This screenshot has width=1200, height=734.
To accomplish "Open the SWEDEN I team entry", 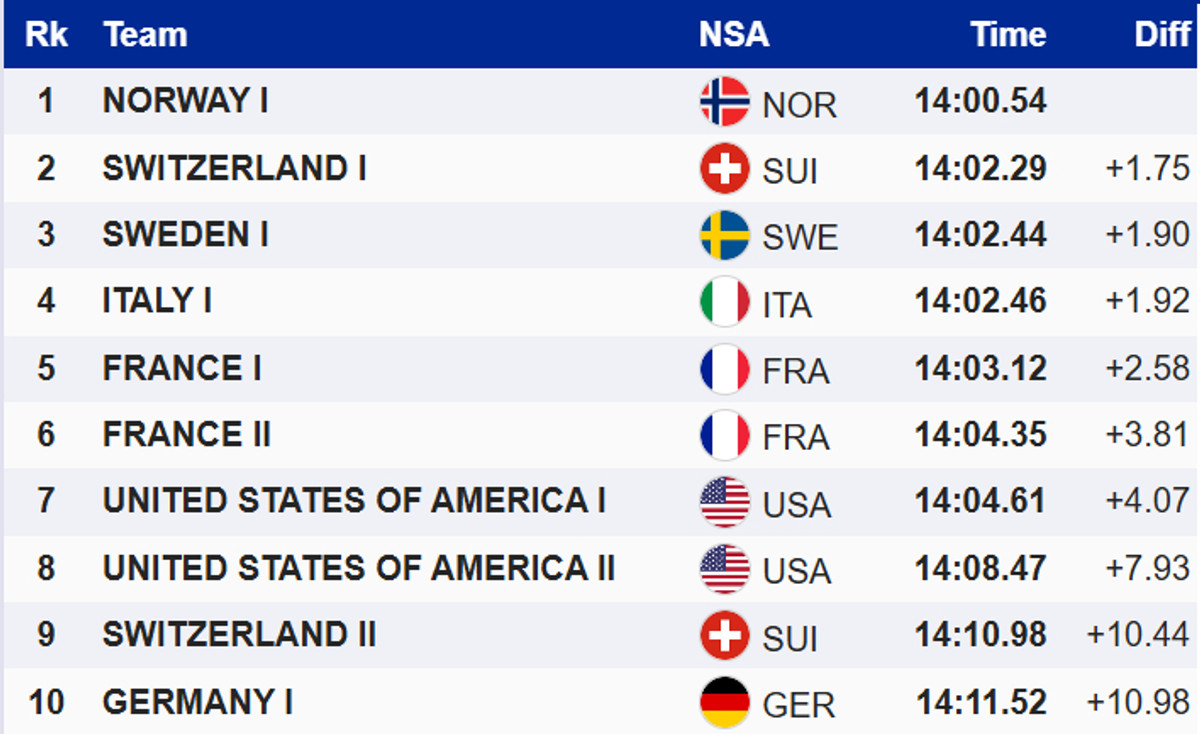I will pos(185,235).
